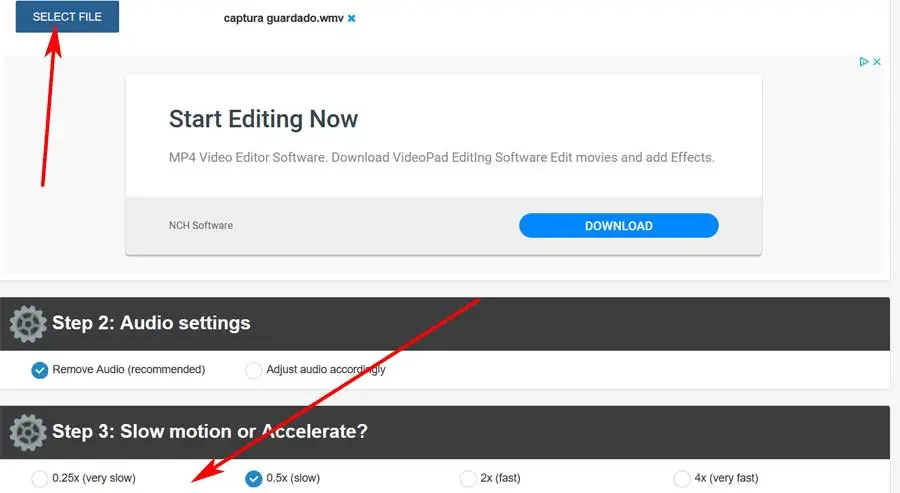Click the captura guardado.wmv file name

coord(282,18)
